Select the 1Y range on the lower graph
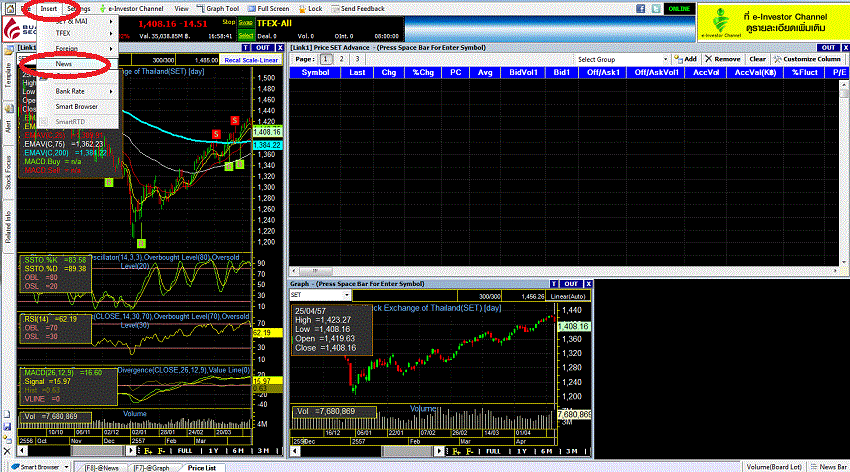Viewport: 850px width, 472px height. tap(521, 451)
